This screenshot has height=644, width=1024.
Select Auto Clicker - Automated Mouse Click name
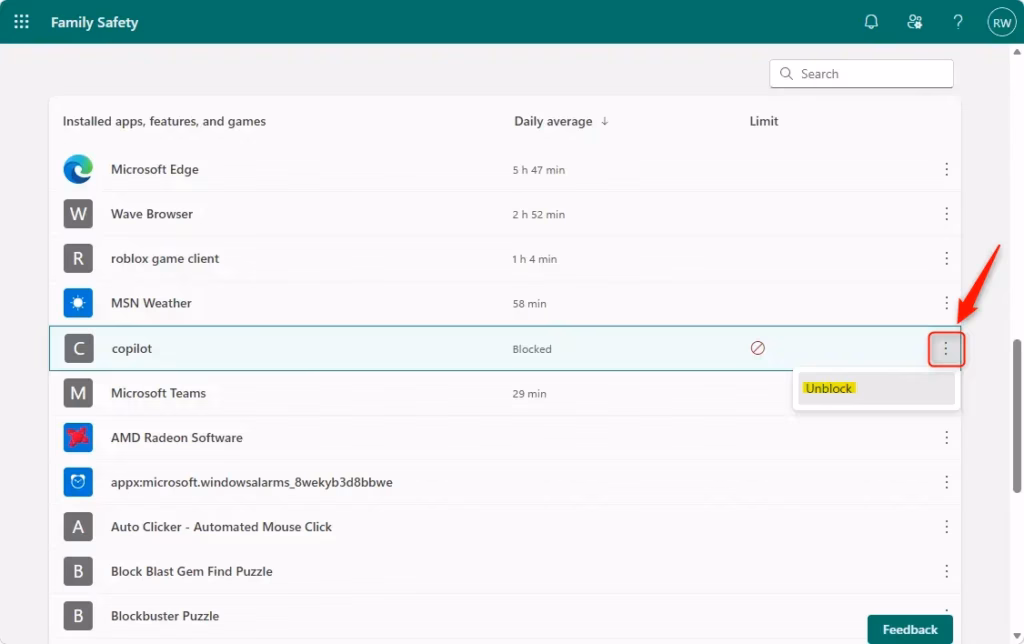coord(221,526)
